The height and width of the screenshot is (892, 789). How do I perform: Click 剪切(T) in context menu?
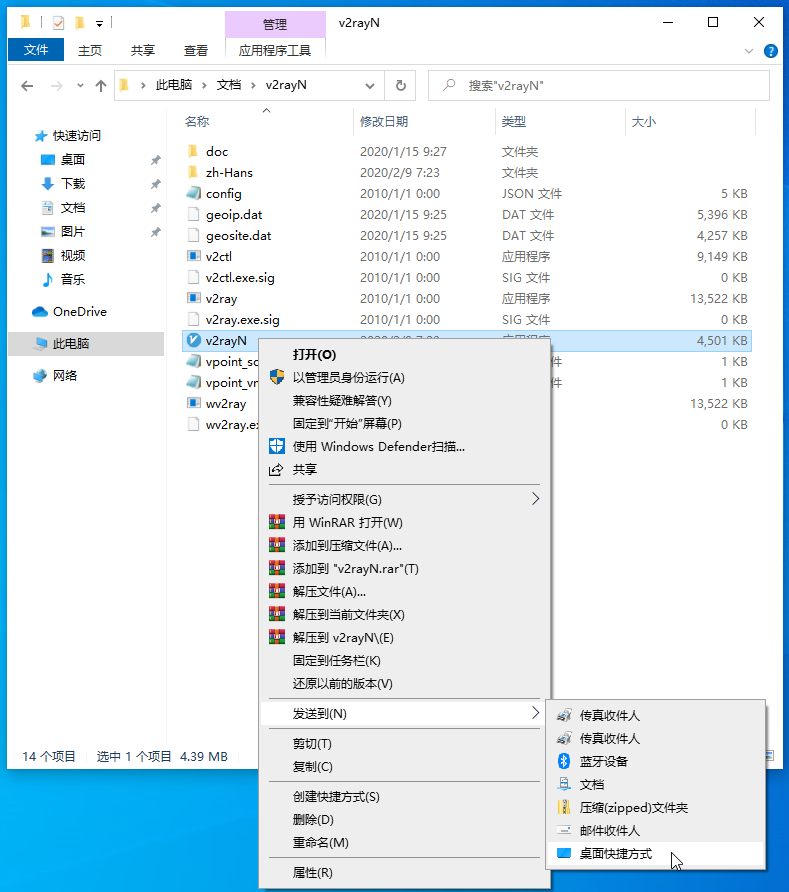[404, 744]
